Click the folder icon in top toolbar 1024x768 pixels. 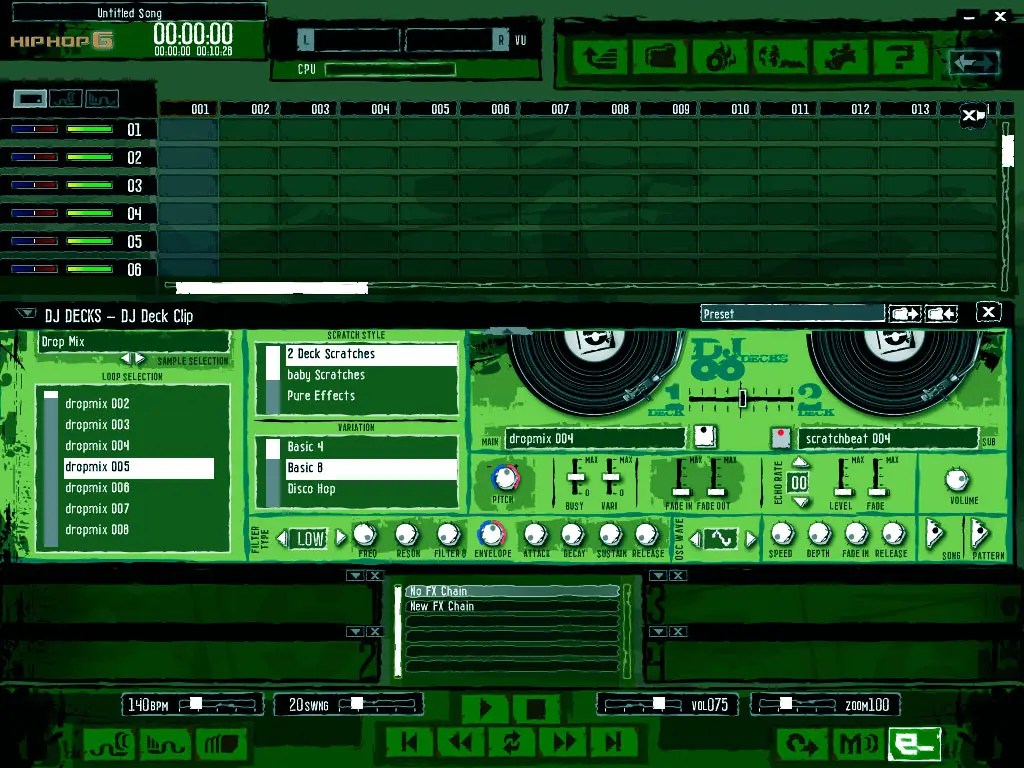tap(659, 57)
